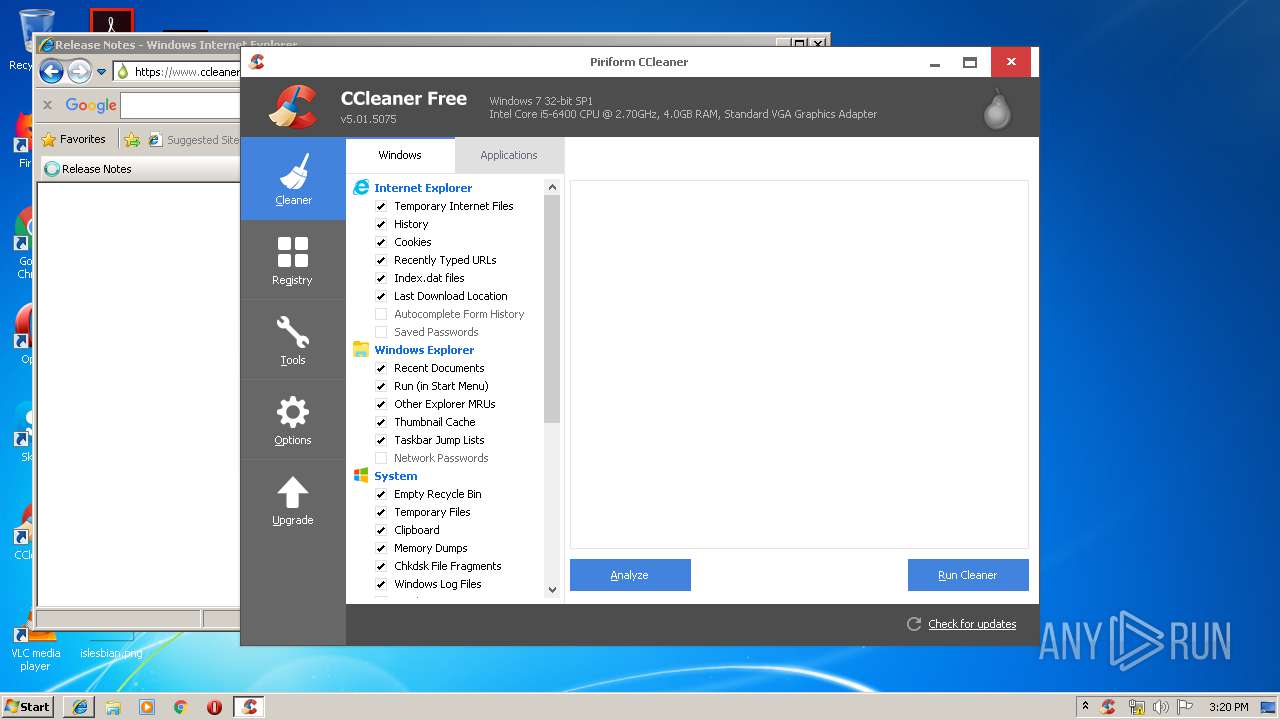Click the System Windows-flag category icon
This screenshot has width=1280, height=720.
tap(361, 475)
